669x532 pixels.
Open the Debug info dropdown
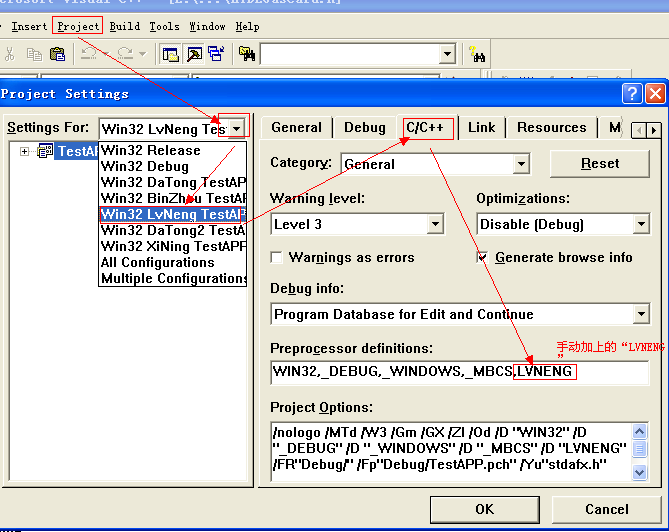[641, 314]
